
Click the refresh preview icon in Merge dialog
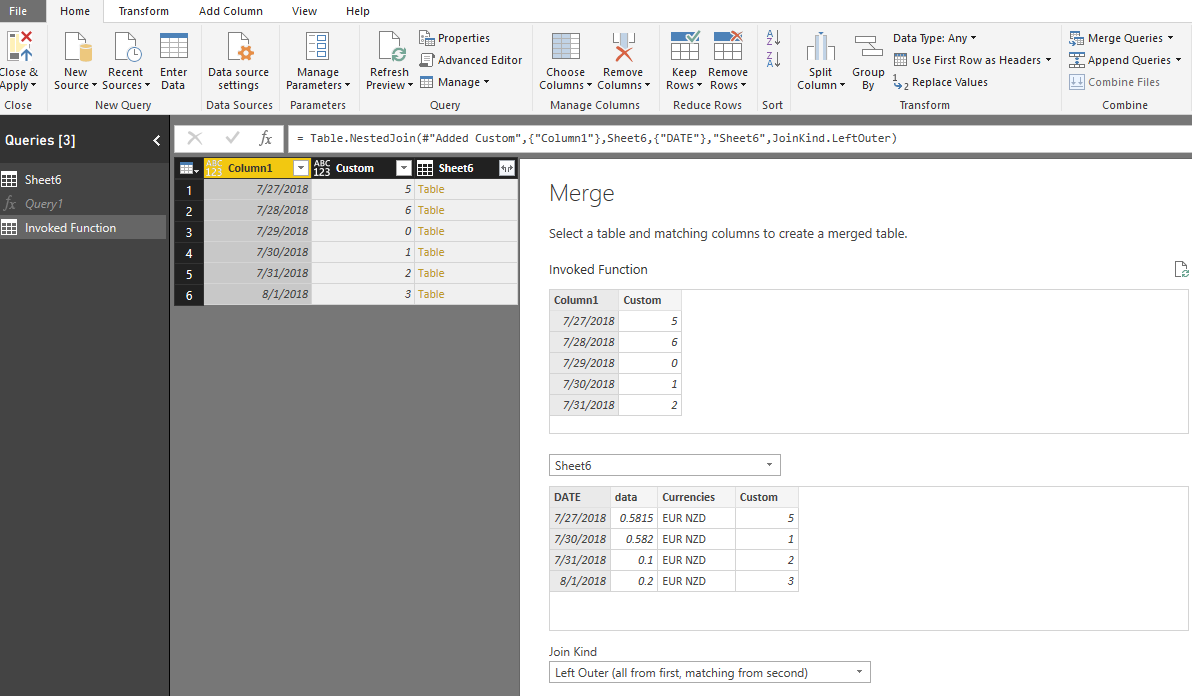pos(1181,269)
